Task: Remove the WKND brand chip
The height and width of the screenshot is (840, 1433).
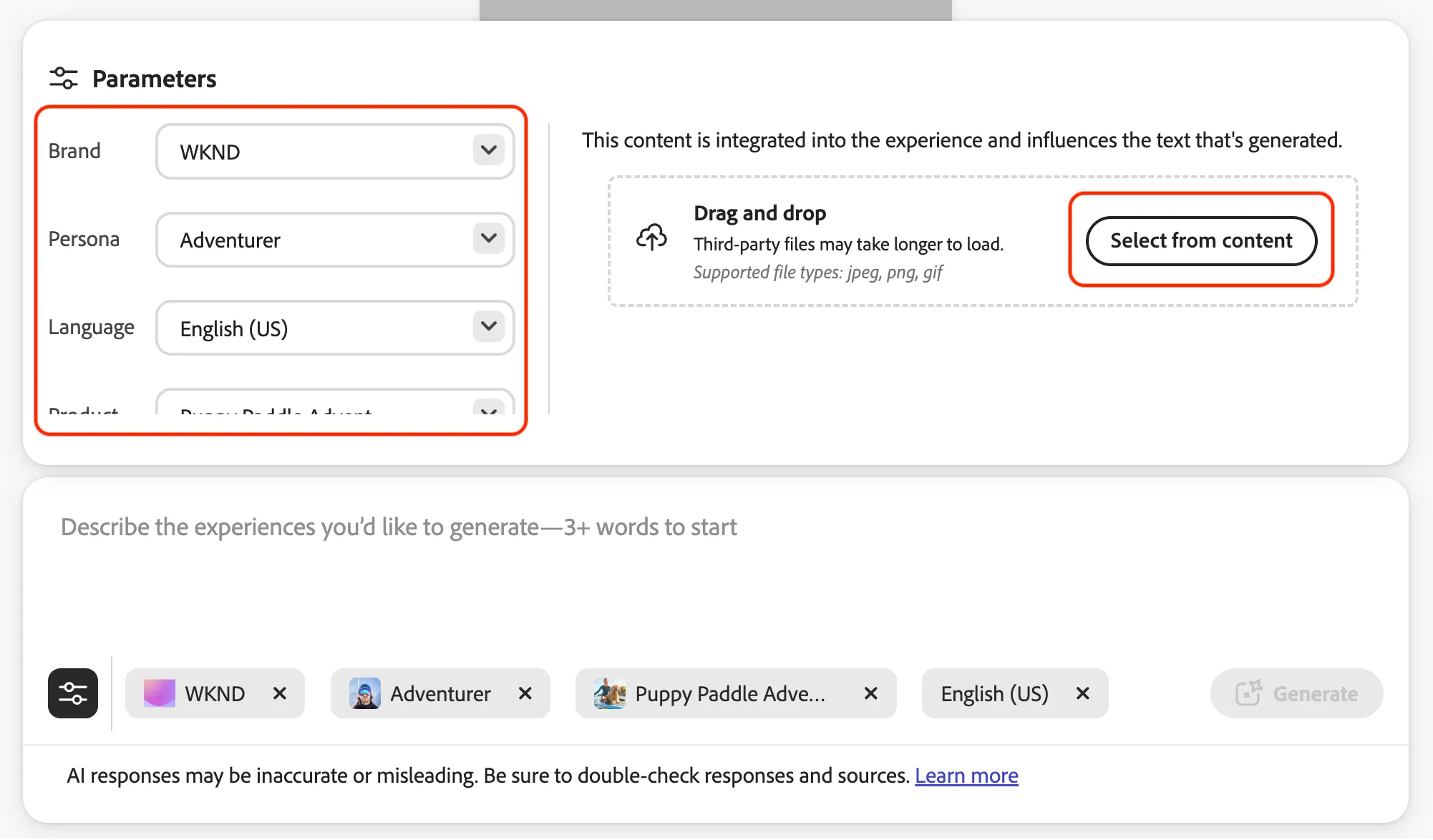Action: click(x=280, y=693)
